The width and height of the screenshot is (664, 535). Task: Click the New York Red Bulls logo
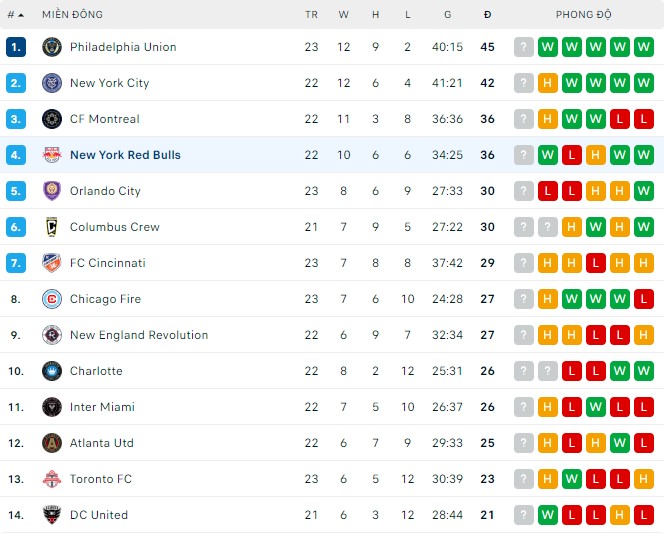point(52,155)
